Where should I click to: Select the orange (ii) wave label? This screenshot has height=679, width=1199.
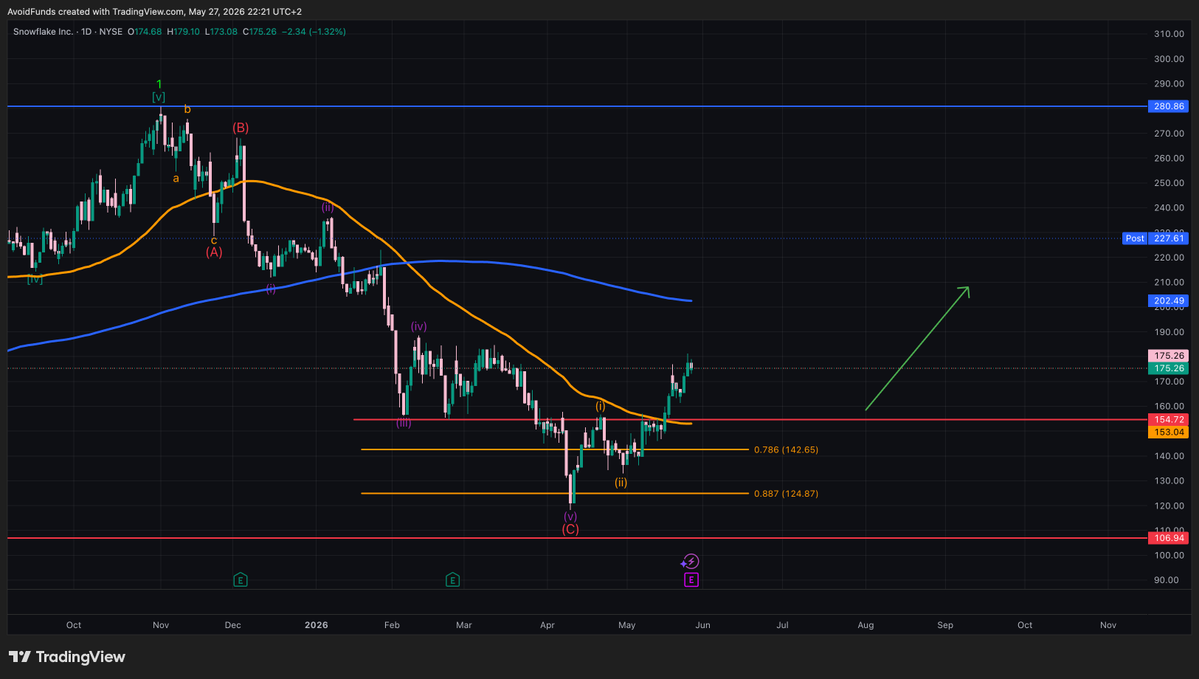click(x=621, y=482)
